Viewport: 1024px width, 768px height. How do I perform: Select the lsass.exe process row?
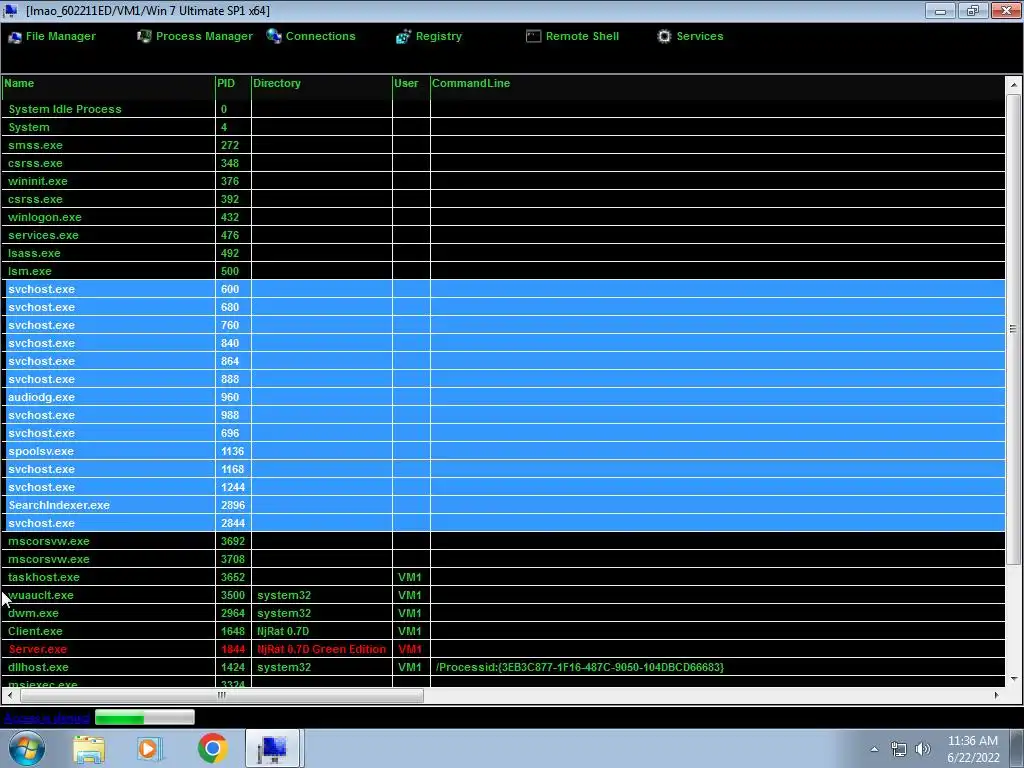(x=503, y=253)
